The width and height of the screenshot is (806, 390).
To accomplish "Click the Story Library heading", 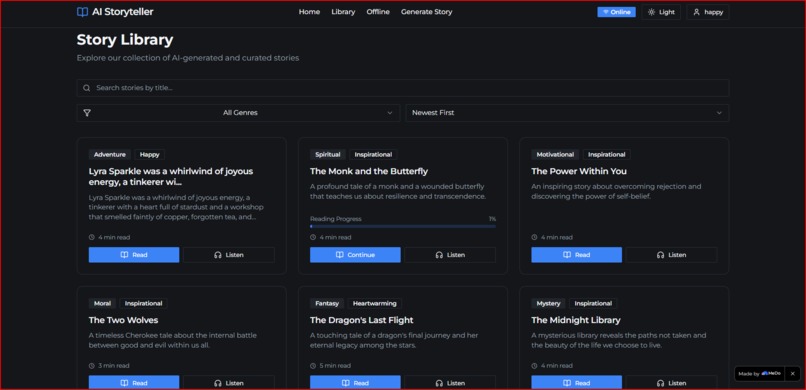I will [125, 40].
